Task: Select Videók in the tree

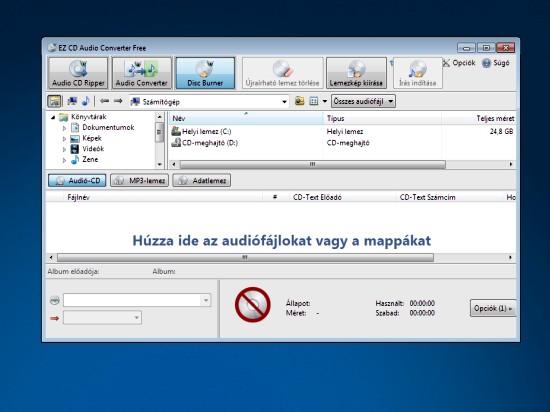Action: coord(93,149)
